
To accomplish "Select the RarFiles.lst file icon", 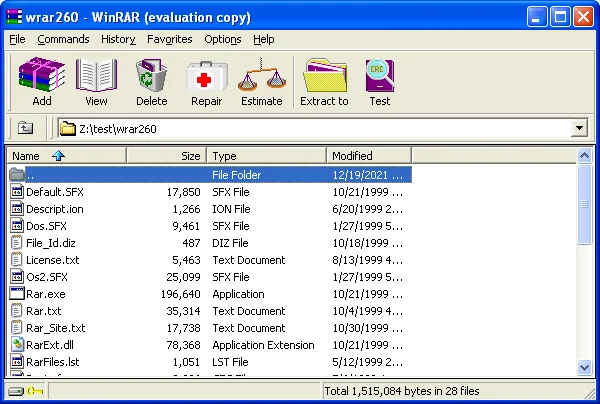I will pyautogui.click(x=17, y=362).
